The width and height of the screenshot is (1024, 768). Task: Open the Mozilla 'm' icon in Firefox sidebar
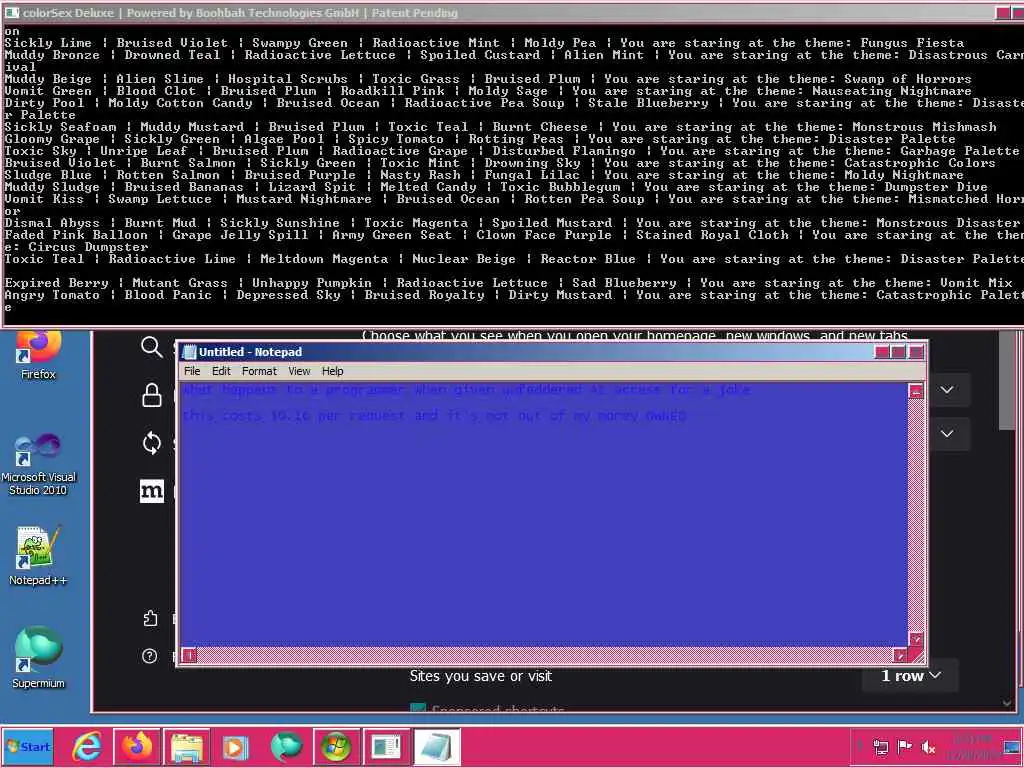152,491
